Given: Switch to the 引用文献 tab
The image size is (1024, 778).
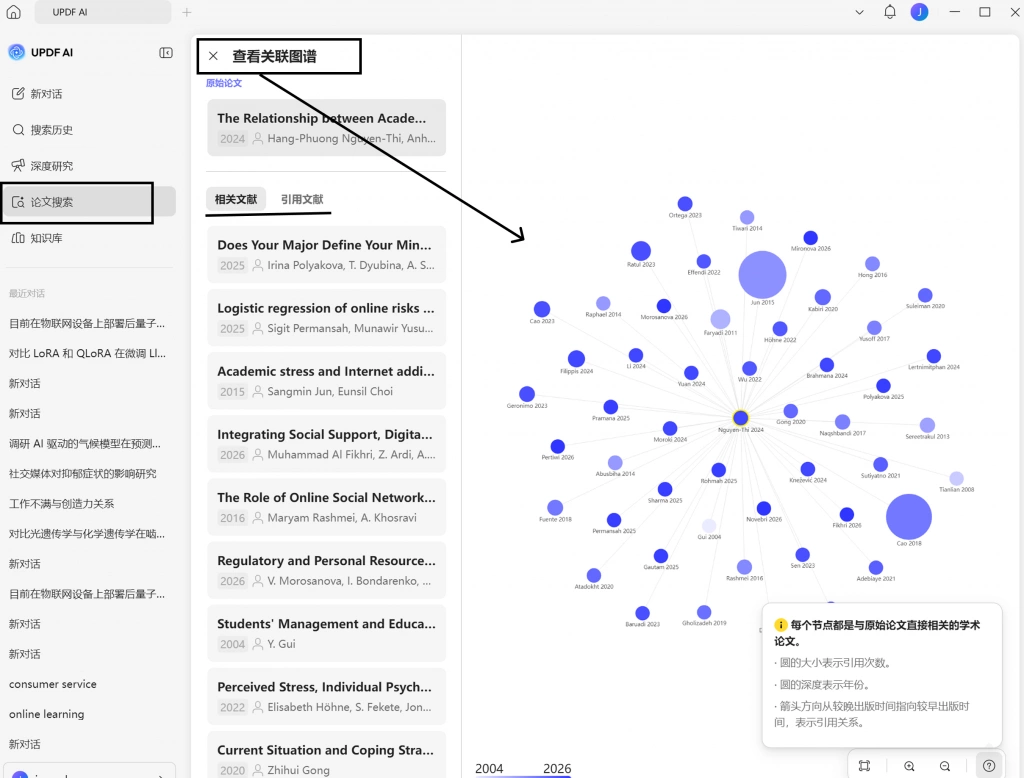Looking at the screenshot, I should pos(302,199).
